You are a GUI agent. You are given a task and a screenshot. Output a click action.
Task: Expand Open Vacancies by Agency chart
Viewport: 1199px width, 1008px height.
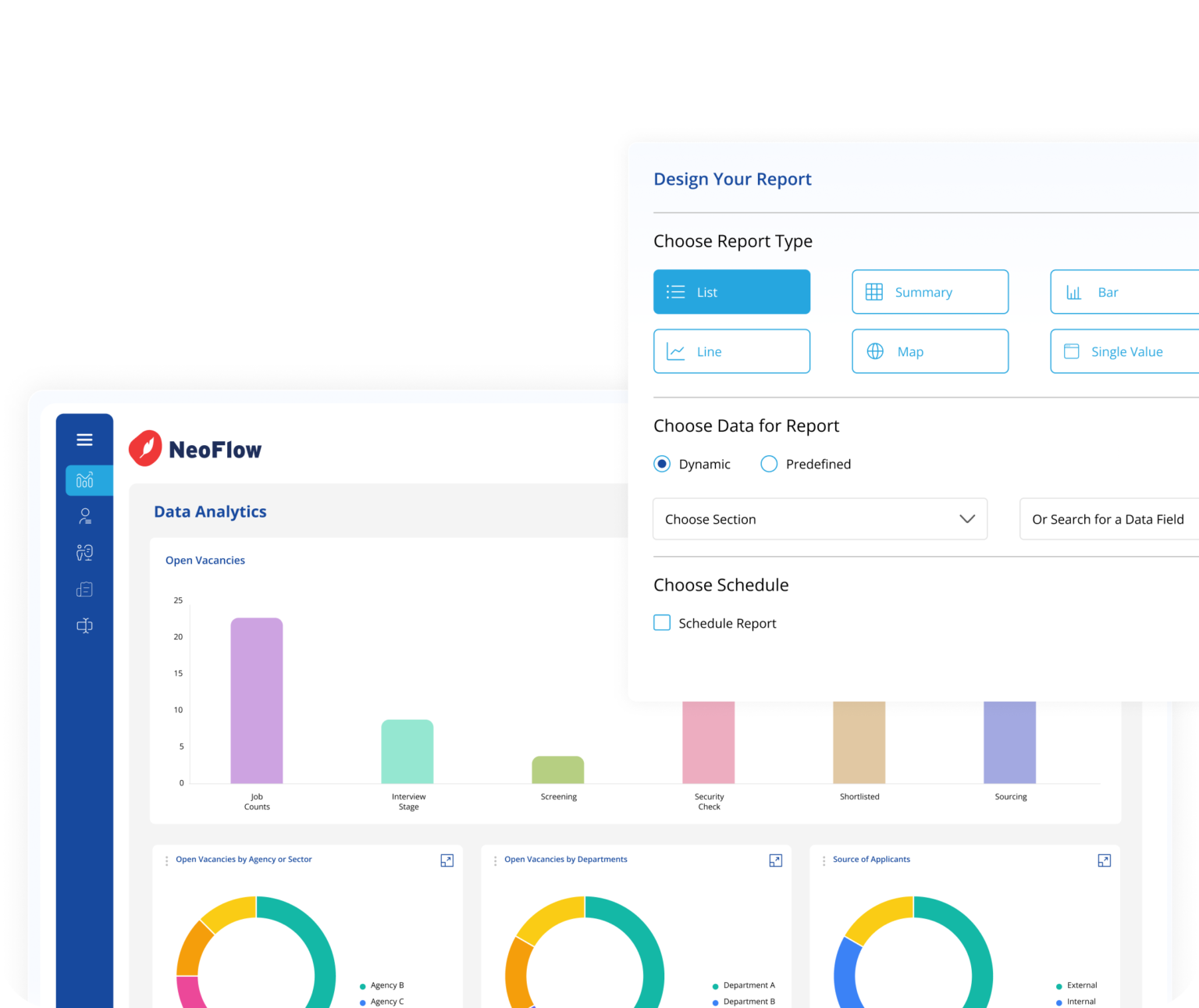[x=447, y=860]
